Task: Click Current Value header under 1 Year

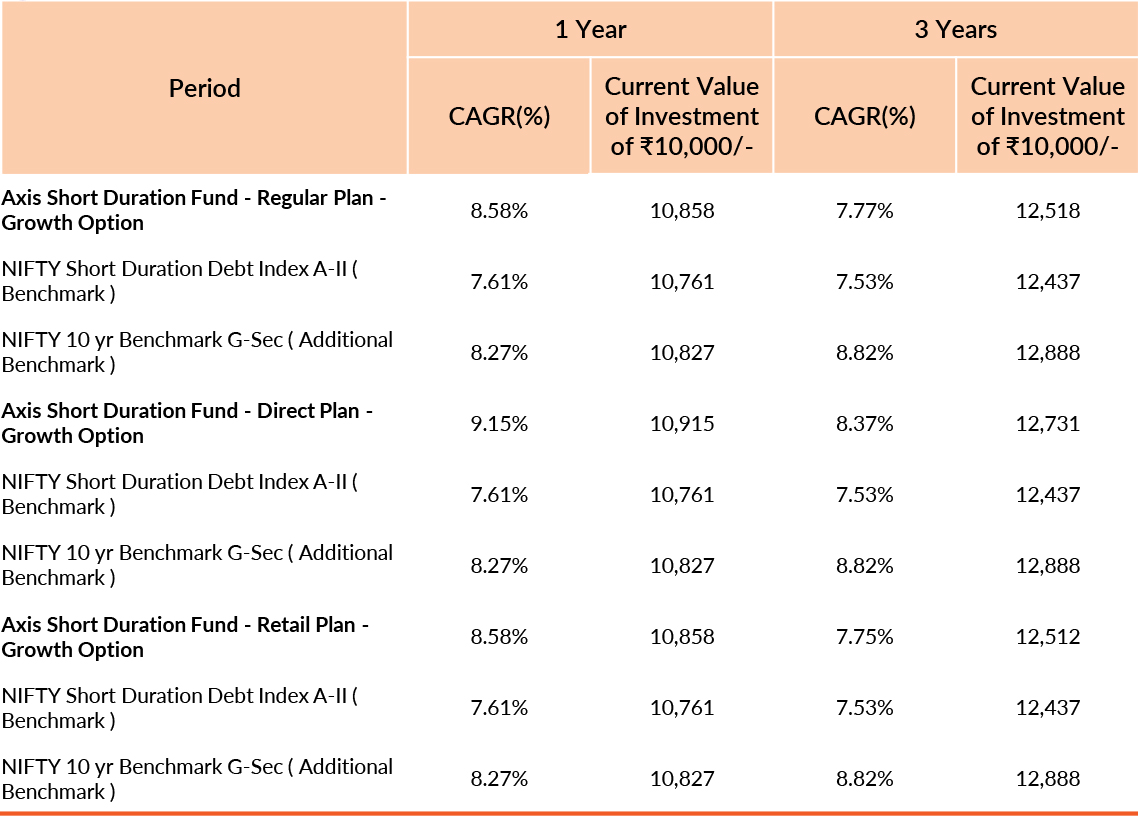Action: pyautogui.click(x=681, y=116)
